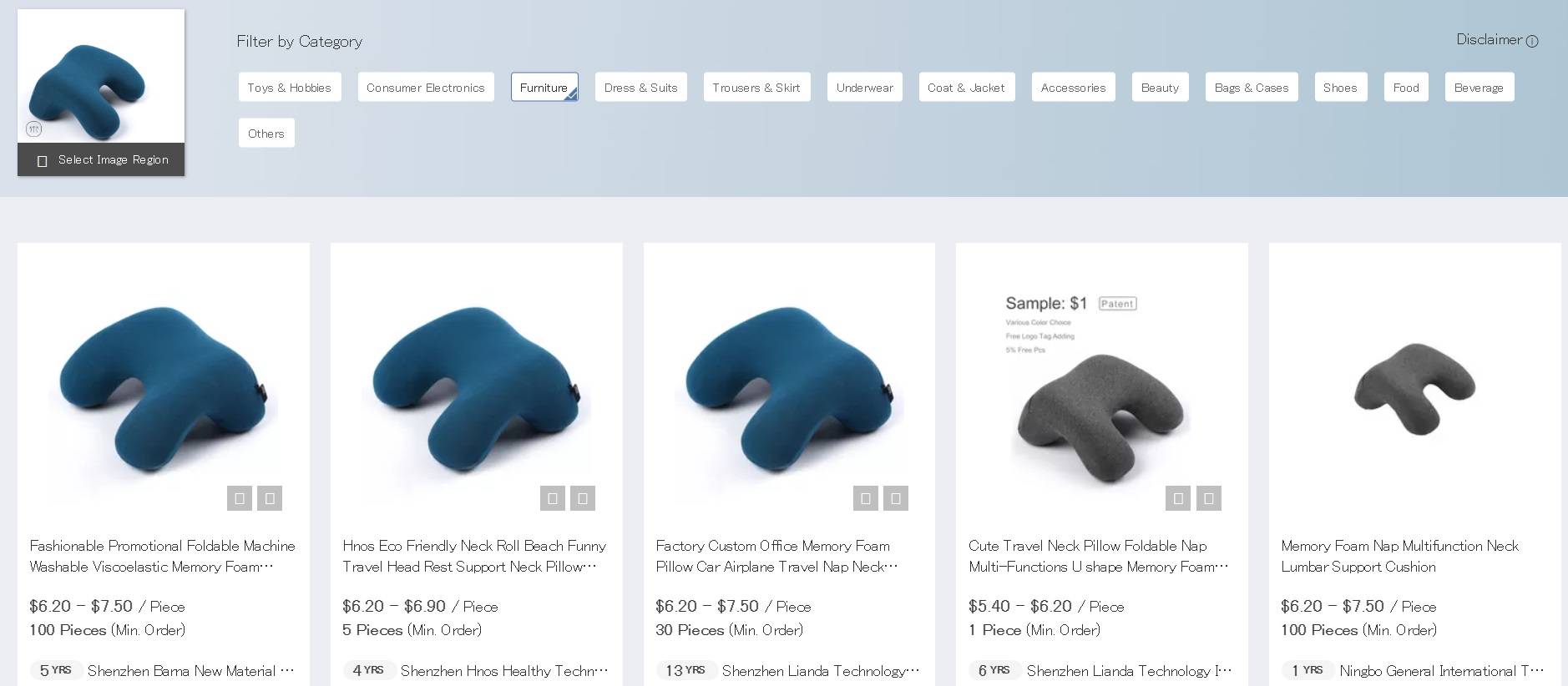The image size is (1568, 686).
Task: Filter results by Others category
Action: [x=266, y=133]
